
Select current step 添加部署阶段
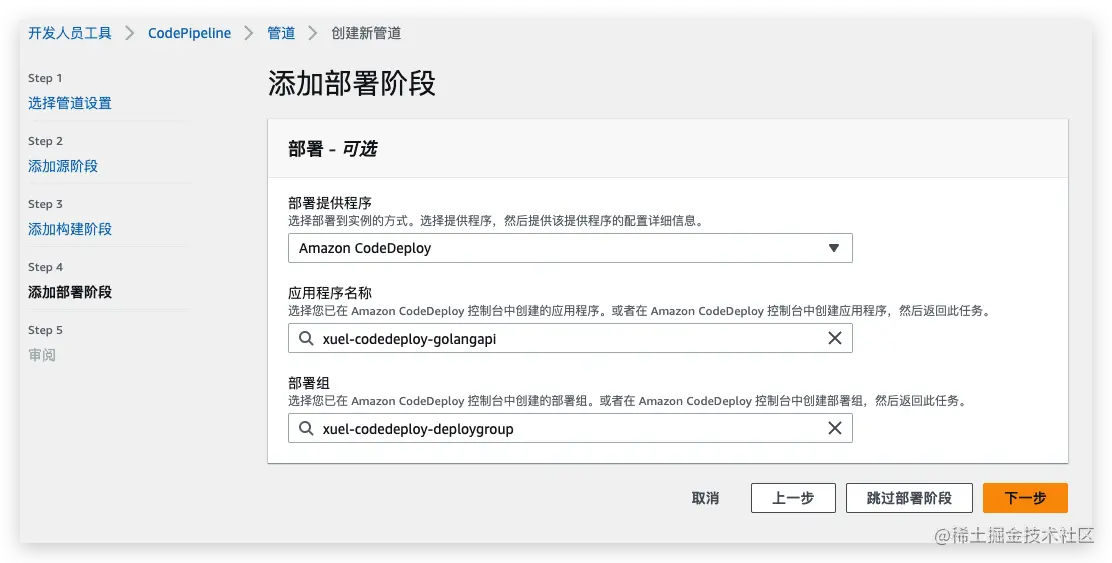(x=70, y=292)
